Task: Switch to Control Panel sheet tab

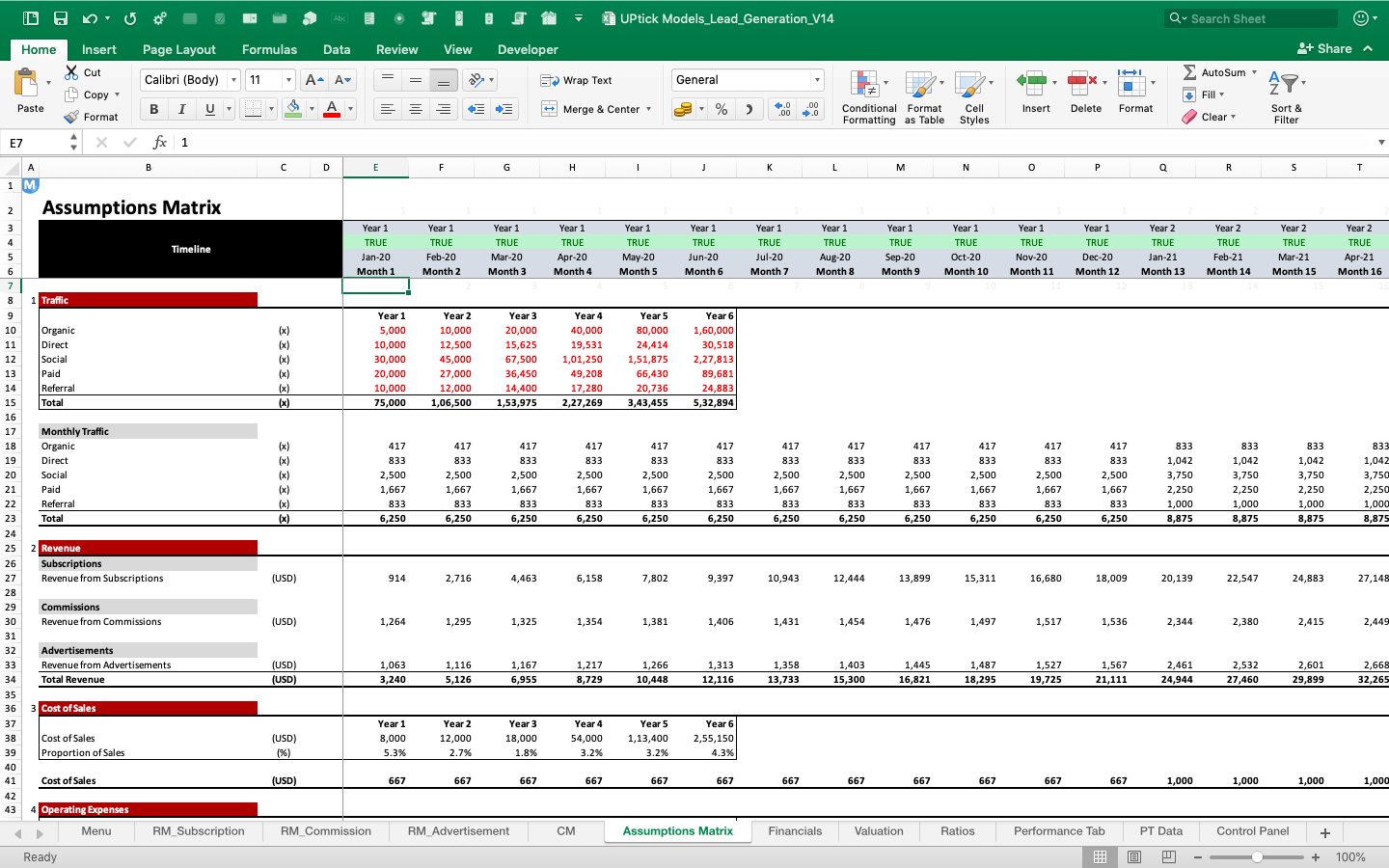Action: click(x=1252, y=831)
